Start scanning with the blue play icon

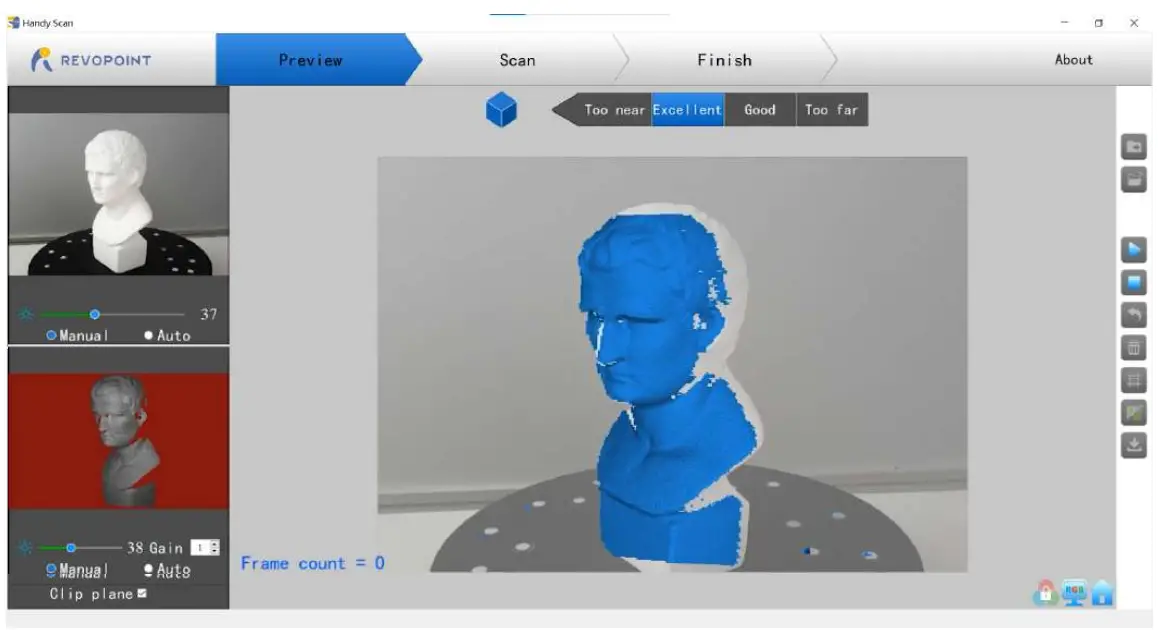(1135, 248)
